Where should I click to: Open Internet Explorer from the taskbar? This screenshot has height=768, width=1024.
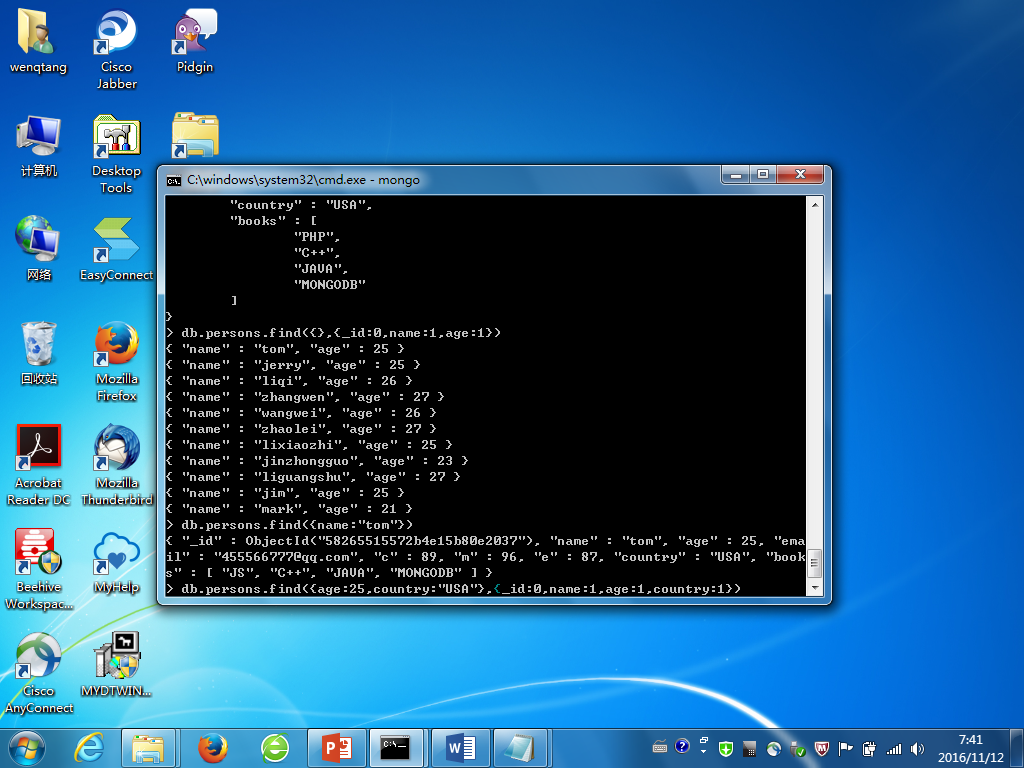click(x=91, y=747)
